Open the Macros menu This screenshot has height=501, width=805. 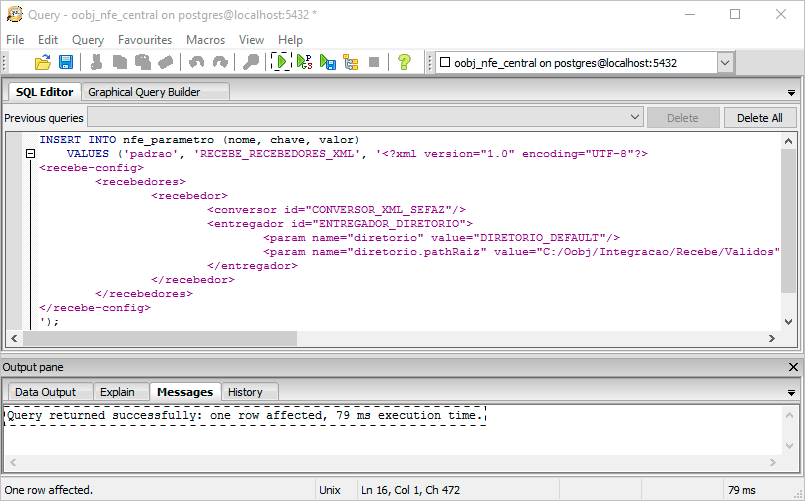point(205,40)
